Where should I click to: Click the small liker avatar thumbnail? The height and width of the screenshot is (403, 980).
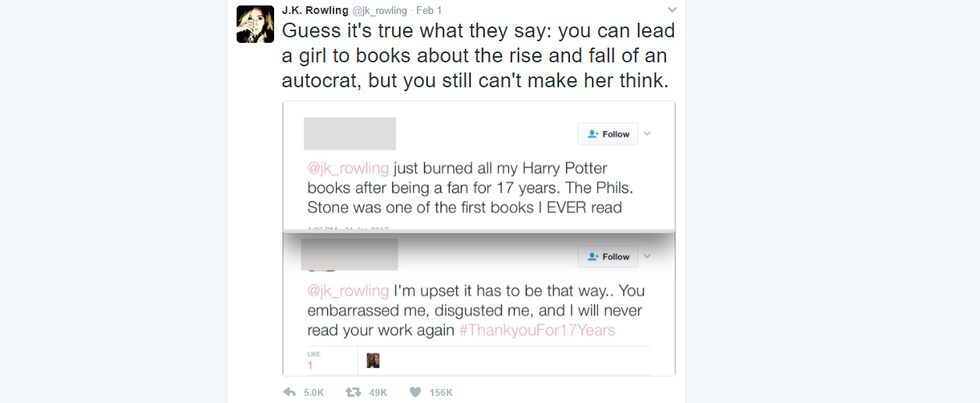[373, 360]
